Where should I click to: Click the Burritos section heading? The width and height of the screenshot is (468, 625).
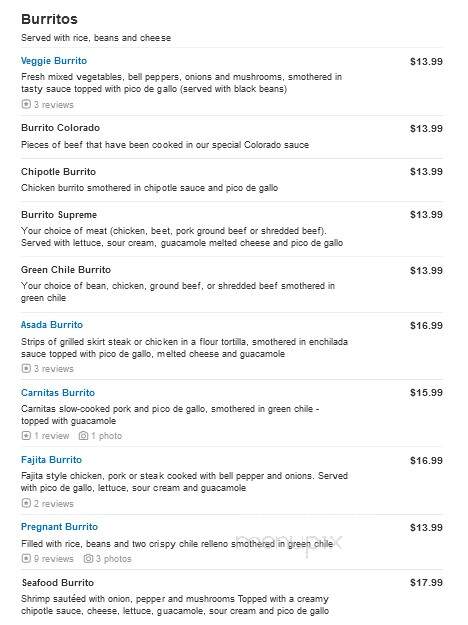click(49, 19)
